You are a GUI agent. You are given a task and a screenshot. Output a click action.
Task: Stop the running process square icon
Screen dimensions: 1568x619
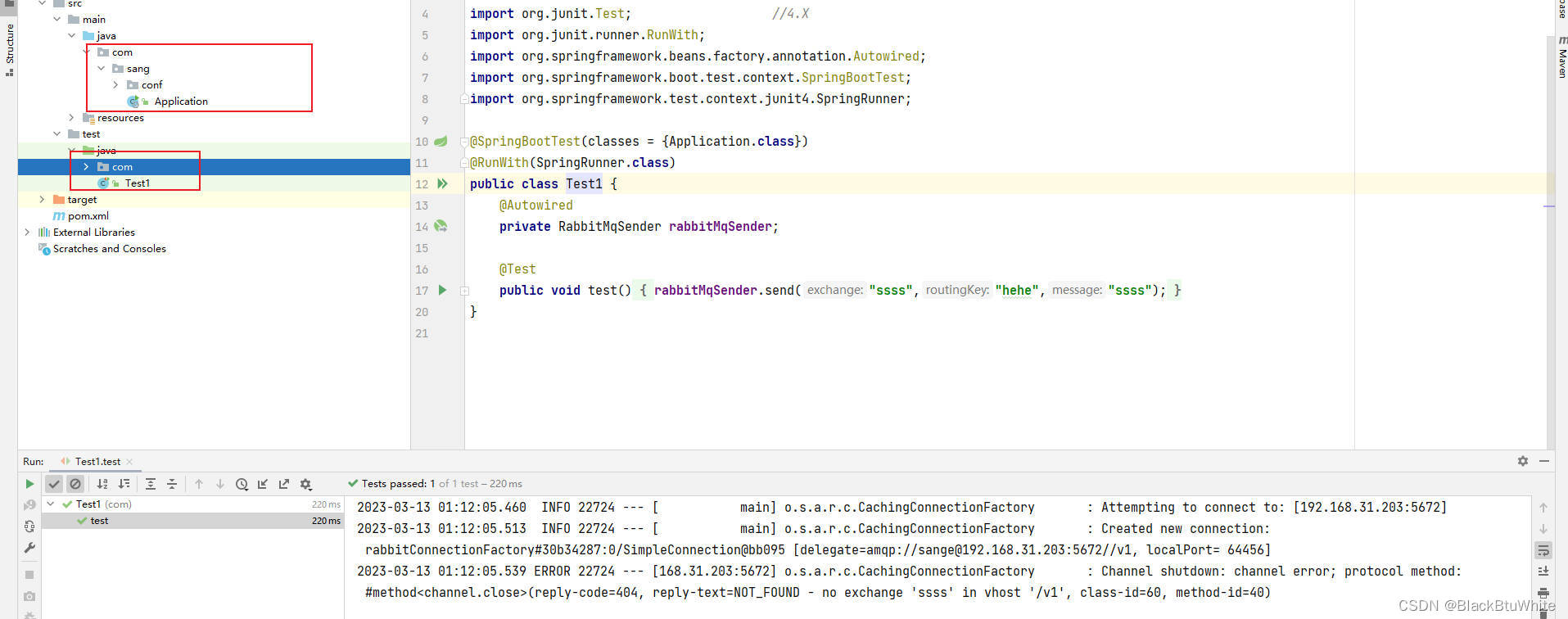29,575
